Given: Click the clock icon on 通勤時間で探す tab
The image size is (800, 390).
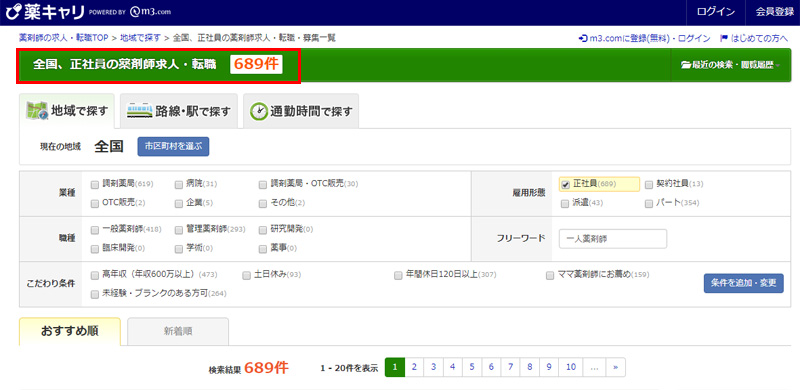Looking at the screenshot, I should click(x=259, y=111).
